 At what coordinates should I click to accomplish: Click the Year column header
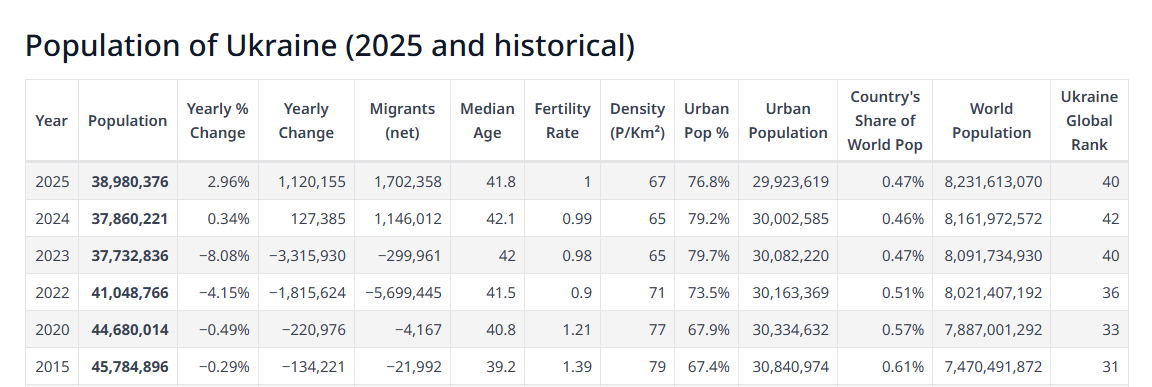(51, 120)
